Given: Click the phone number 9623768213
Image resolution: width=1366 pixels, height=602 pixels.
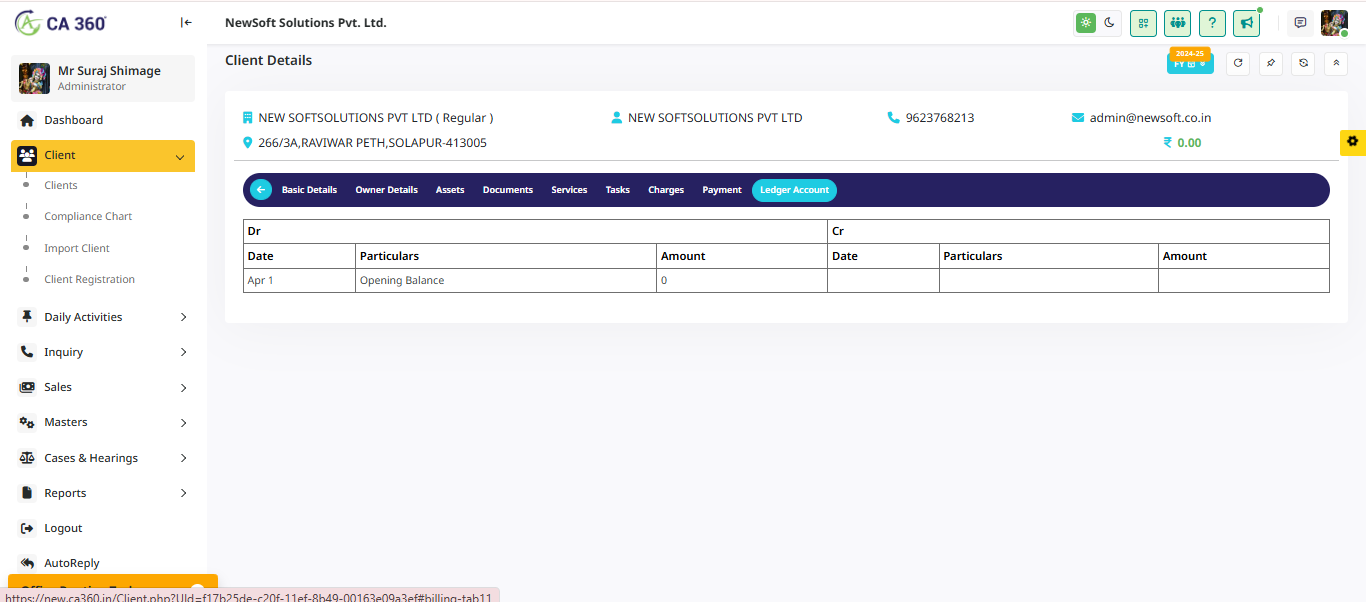Looking at the screenshot, I should point(940,118).
